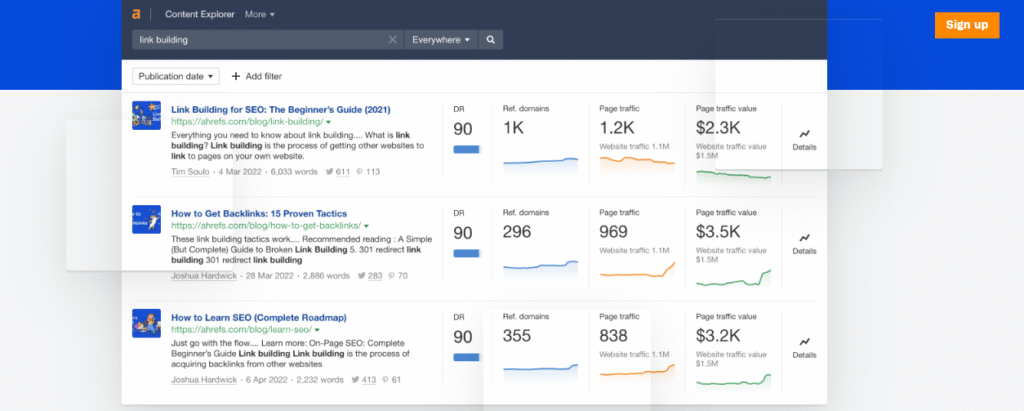This screenshot has width=1024, height=411.
Task: Click Ref. domains value 355
Action: pyautogui.click(x=517, y=336)
